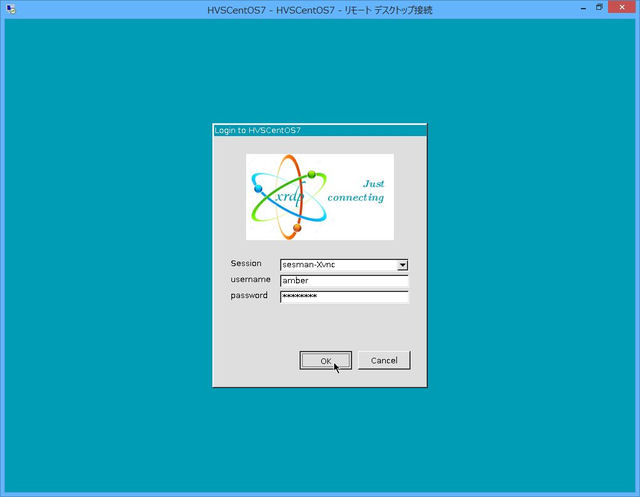Click the orange sphere on xrdp logo
This screenshot has width=640, height=497.
tap(297, 229)
